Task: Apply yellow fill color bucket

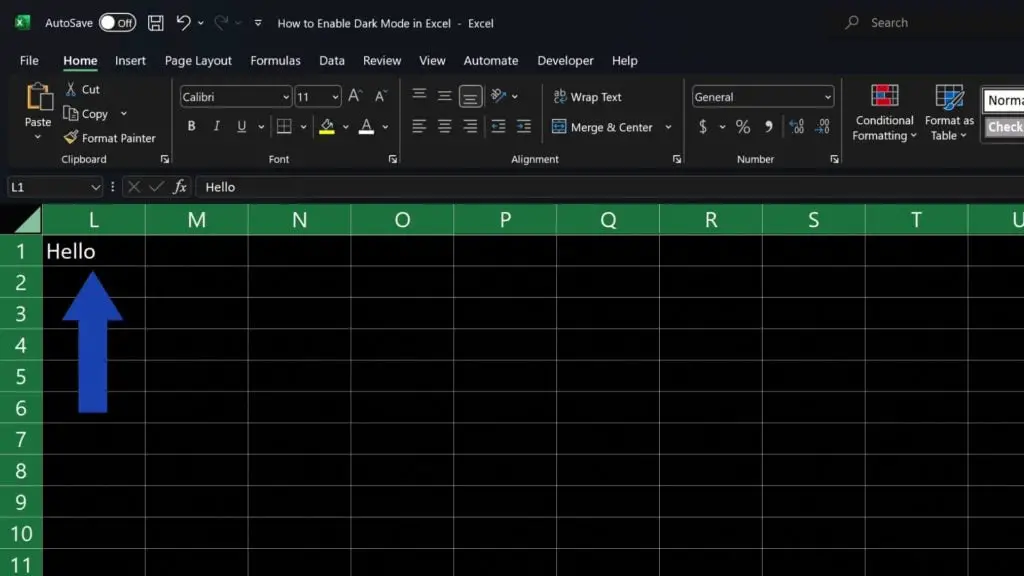Action: [x=327, y=126]
